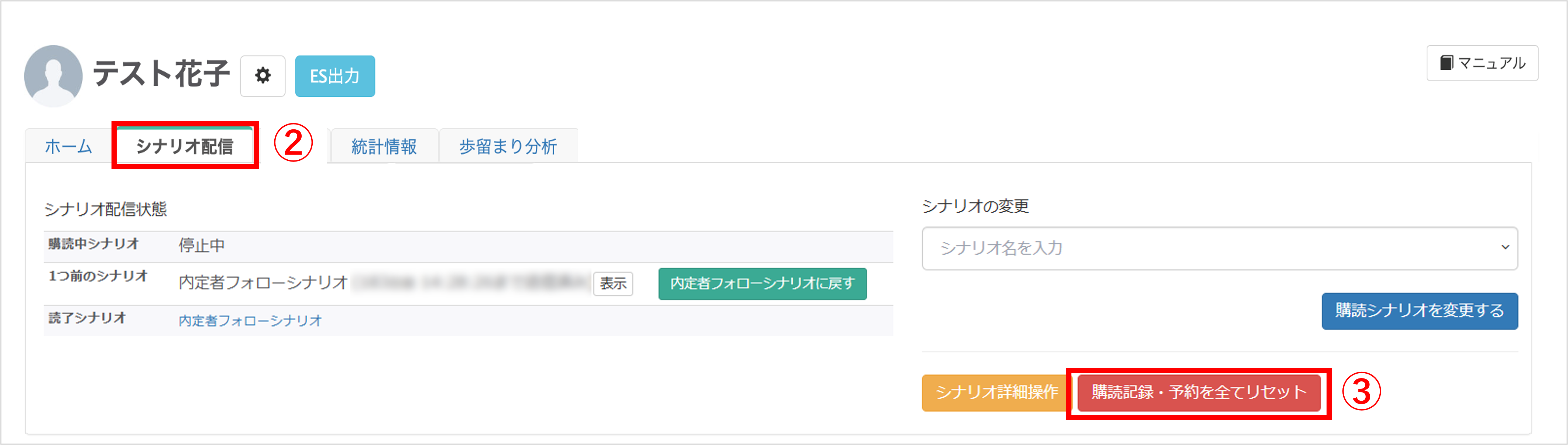
Task: Click the テスト花子 user name heading
Action: coord(161,74)
